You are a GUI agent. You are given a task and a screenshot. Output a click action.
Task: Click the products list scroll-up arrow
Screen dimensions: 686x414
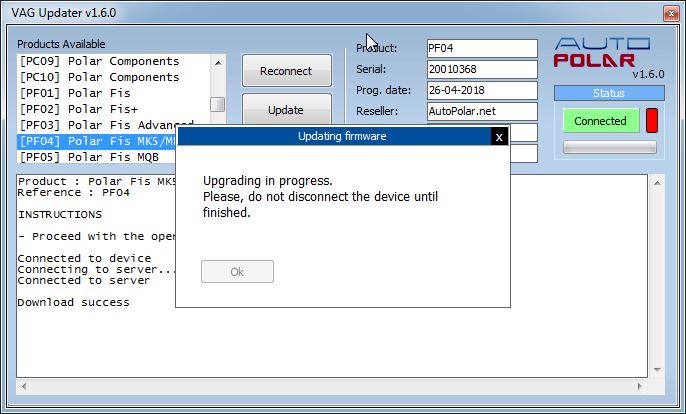[218, 63]
